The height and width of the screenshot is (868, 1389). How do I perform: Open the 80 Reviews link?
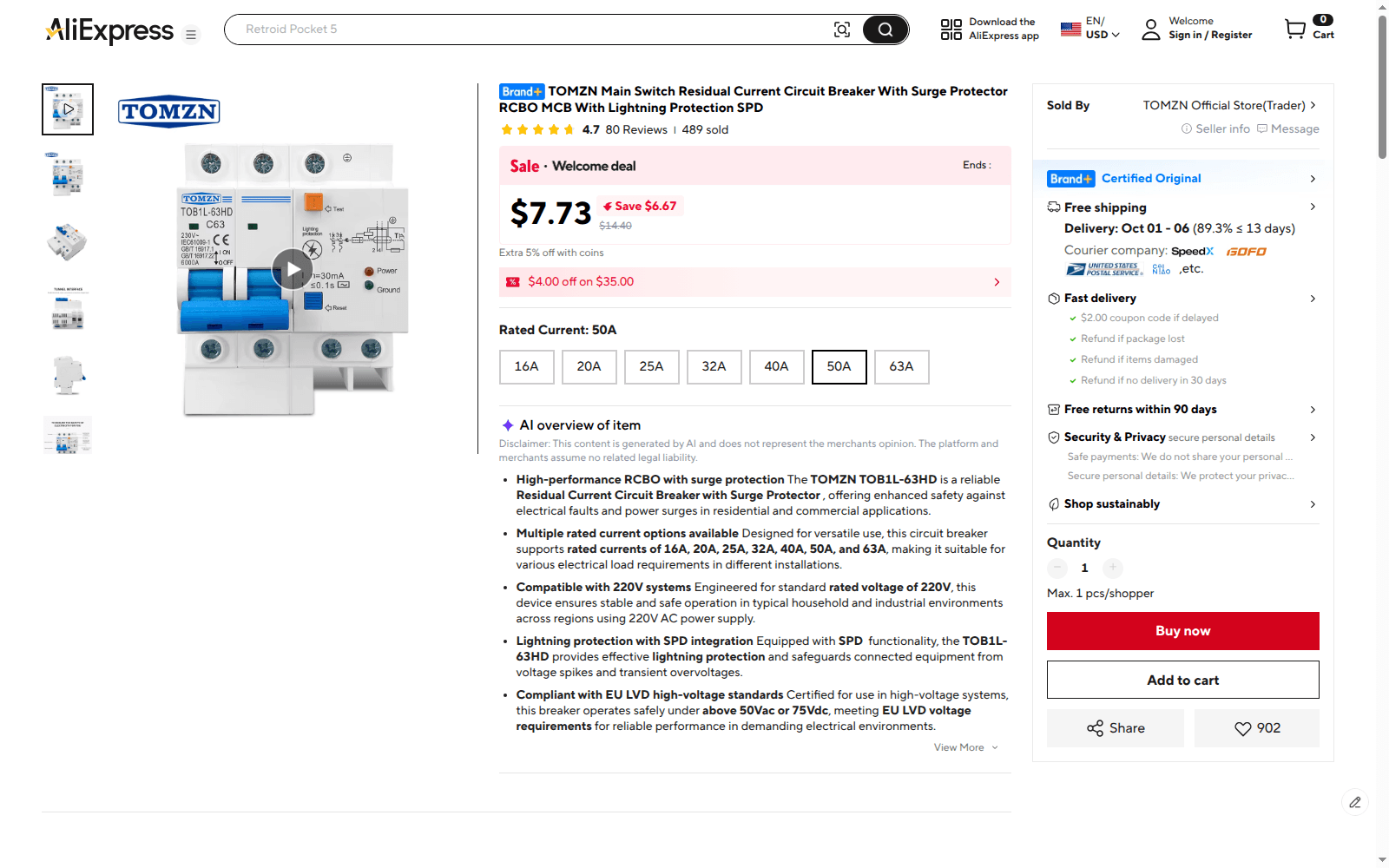click(x=636, y=129)
